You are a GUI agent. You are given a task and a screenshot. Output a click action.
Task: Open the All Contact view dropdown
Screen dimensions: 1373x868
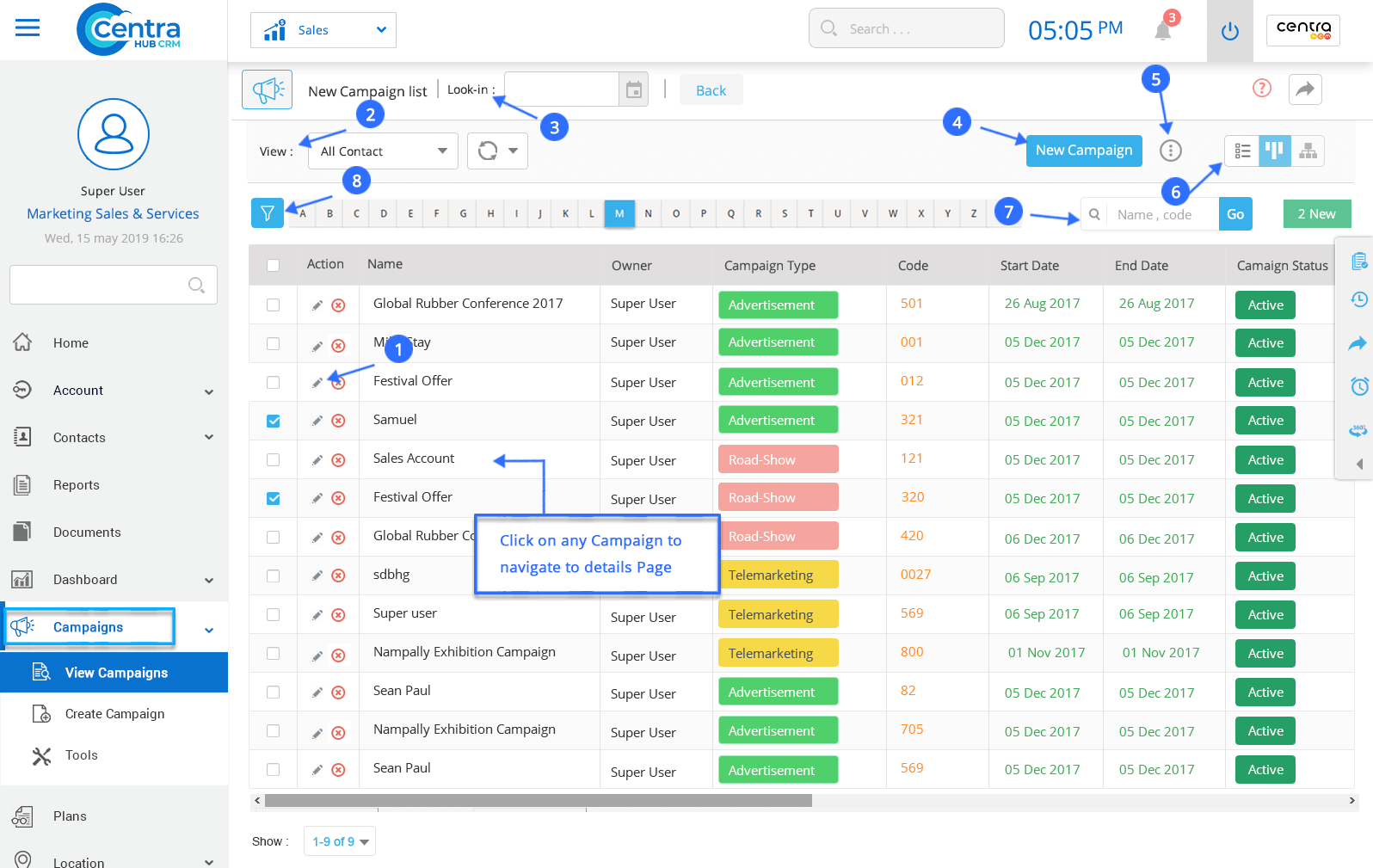384,151
